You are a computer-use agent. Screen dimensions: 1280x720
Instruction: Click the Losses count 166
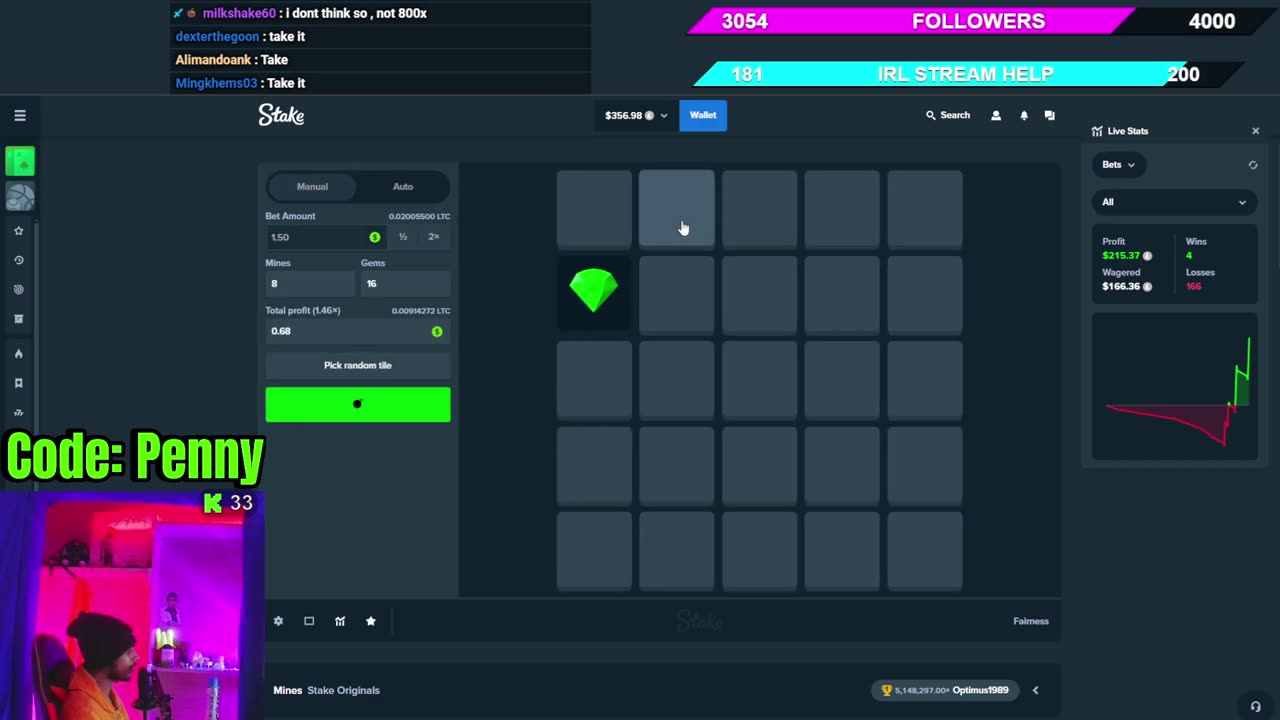[1193, 287]
